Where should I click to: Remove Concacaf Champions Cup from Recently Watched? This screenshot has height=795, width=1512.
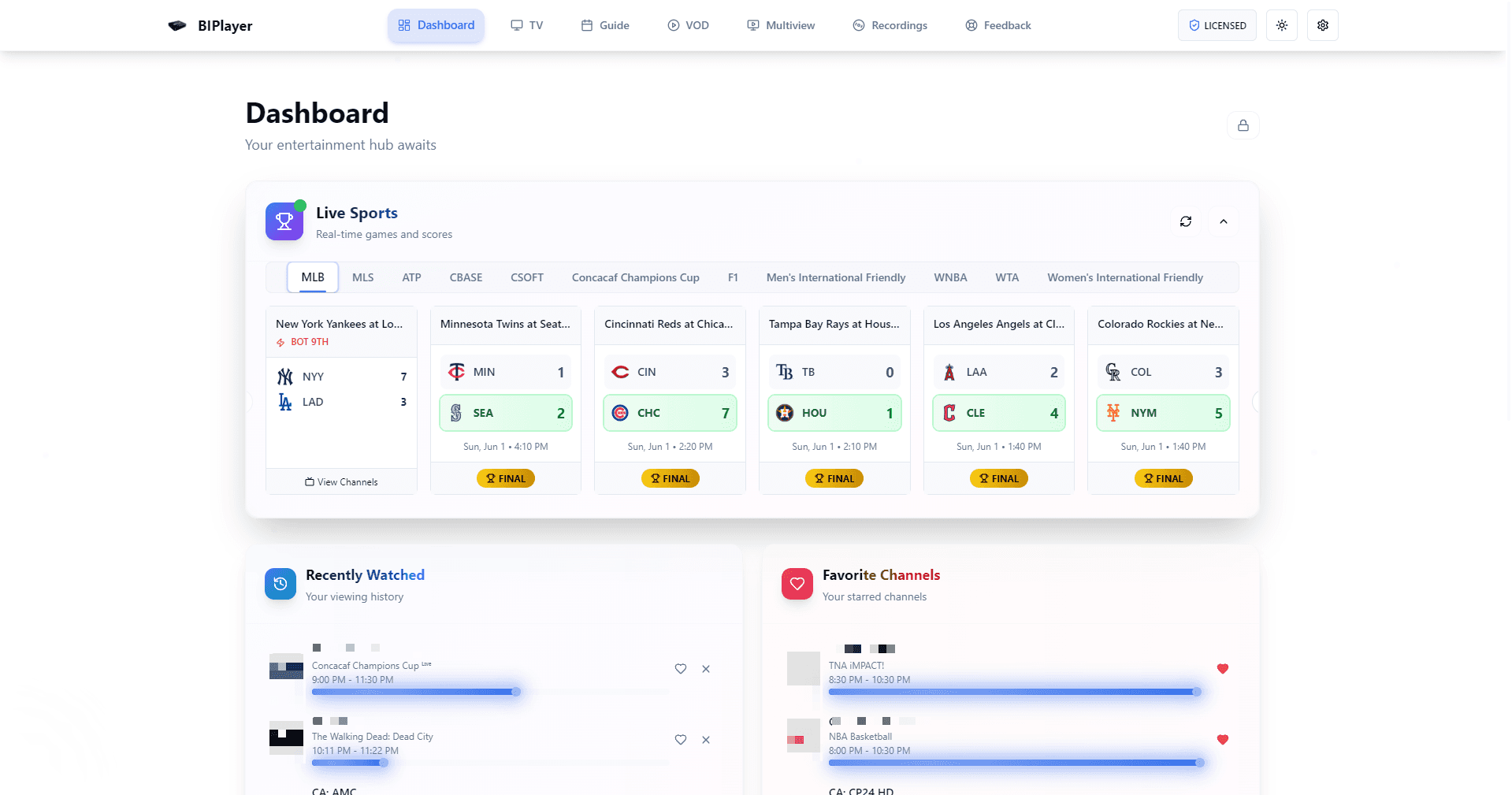pos(706,669)
